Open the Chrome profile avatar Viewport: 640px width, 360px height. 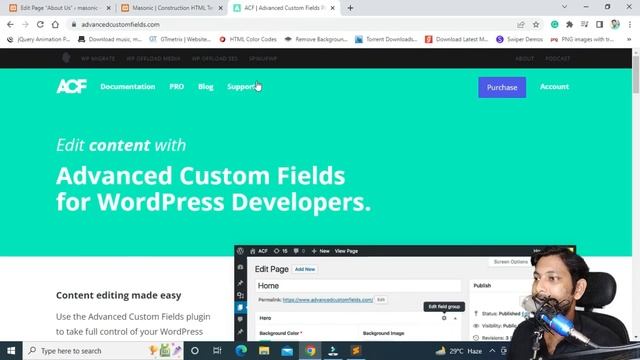coord(615,24)
